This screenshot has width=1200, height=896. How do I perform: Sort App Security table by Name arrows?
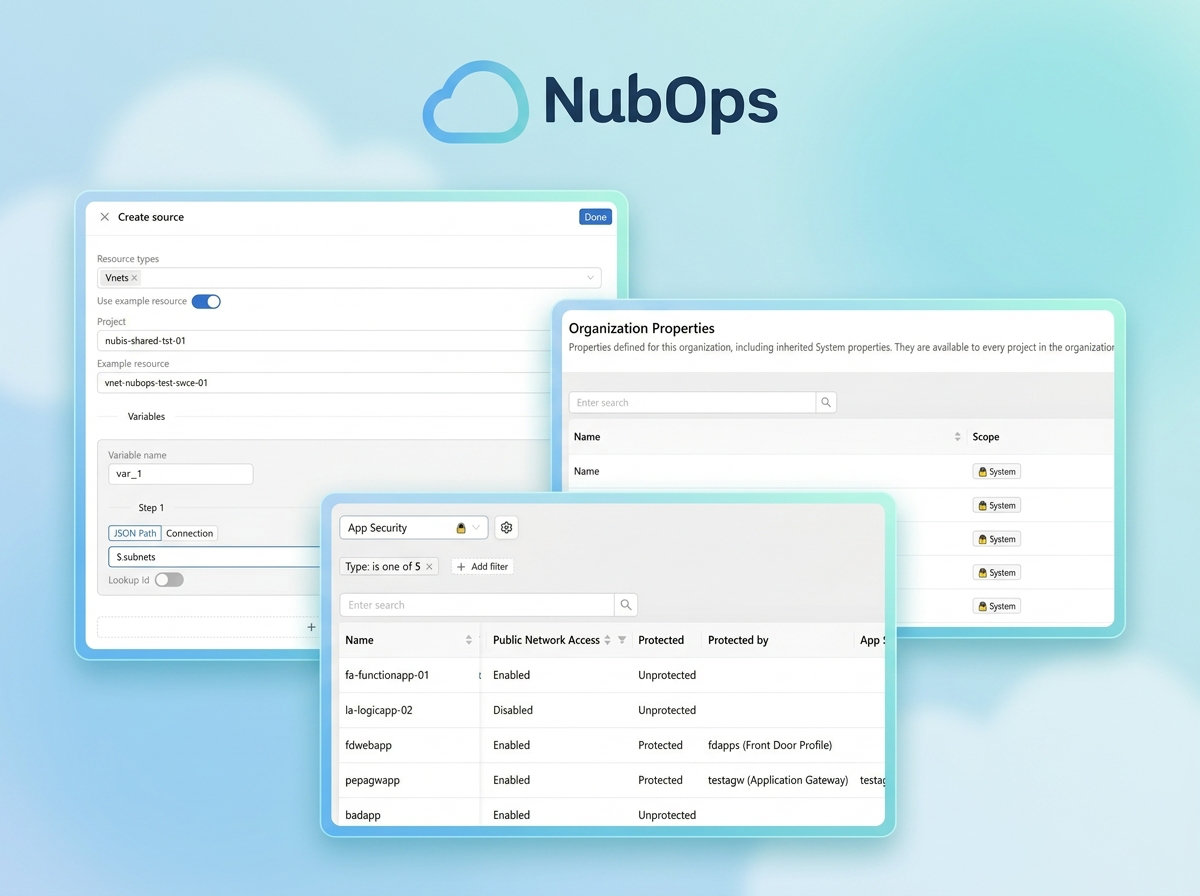(469, 640)
